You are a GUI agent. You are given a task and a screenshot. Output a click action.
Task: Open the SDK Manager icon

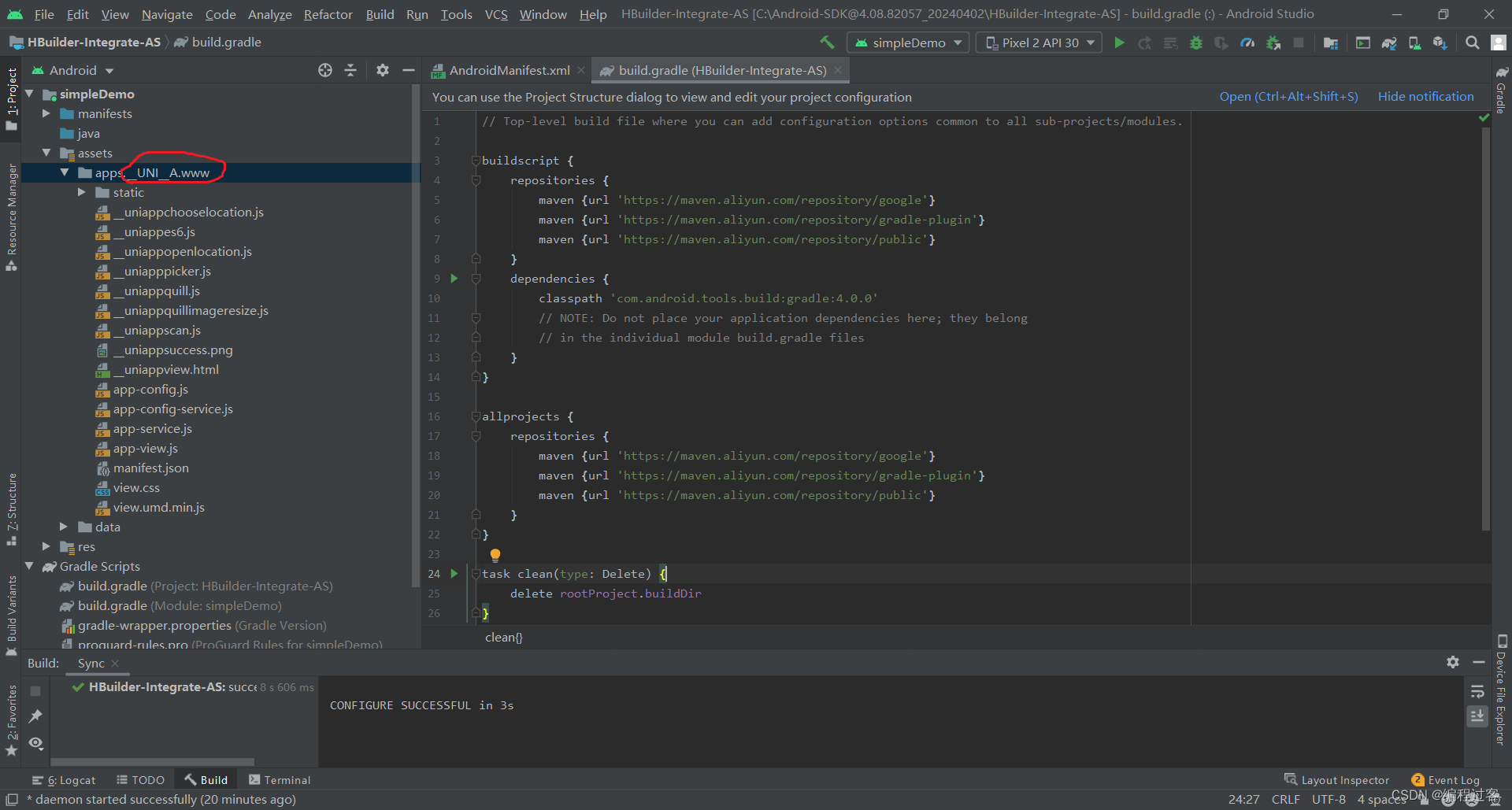(1440, 43)
